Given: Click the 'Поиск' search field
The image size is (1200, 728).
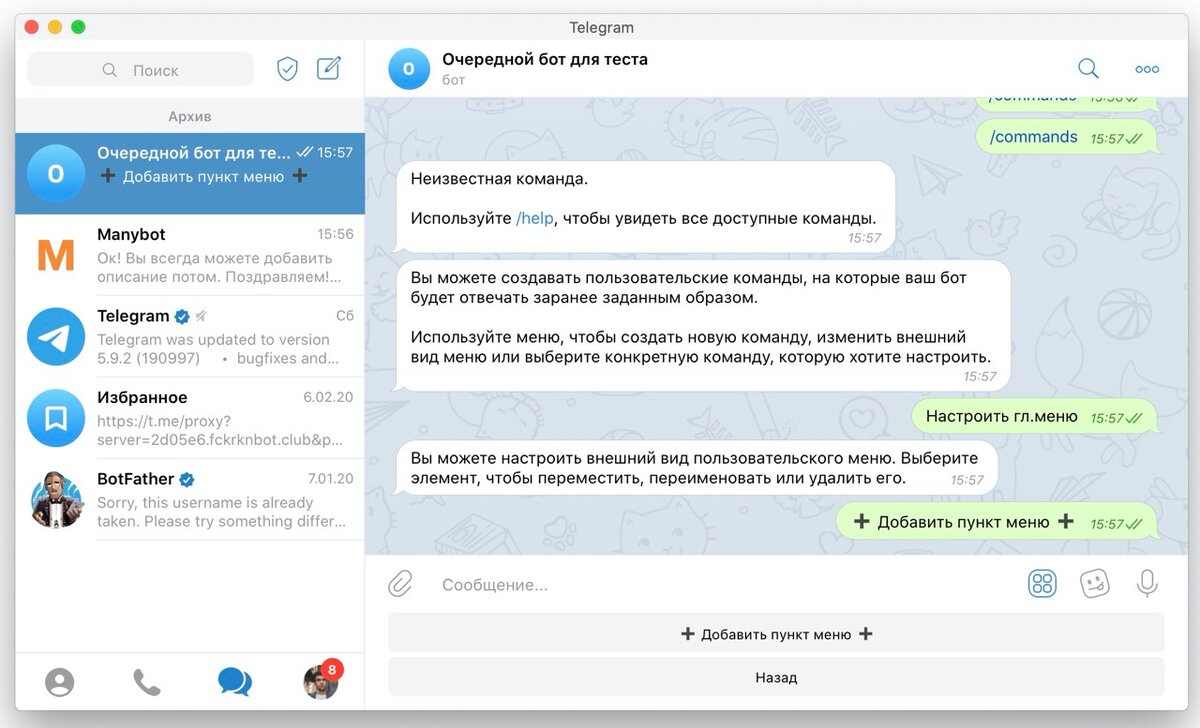Looking at the screenshot, I should click(x=141, y=70).
